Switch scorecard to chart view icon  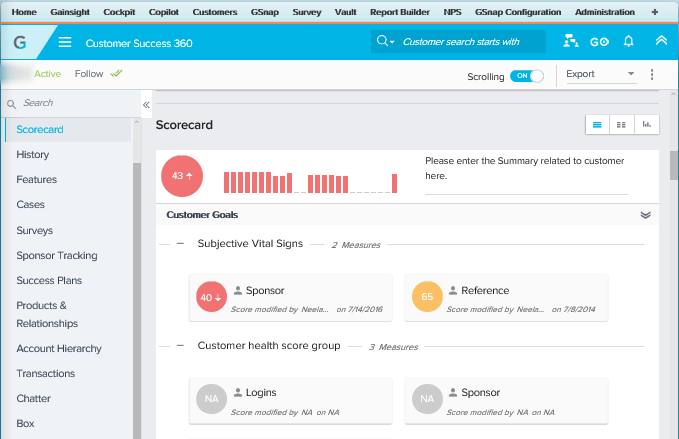click(647, 125)
